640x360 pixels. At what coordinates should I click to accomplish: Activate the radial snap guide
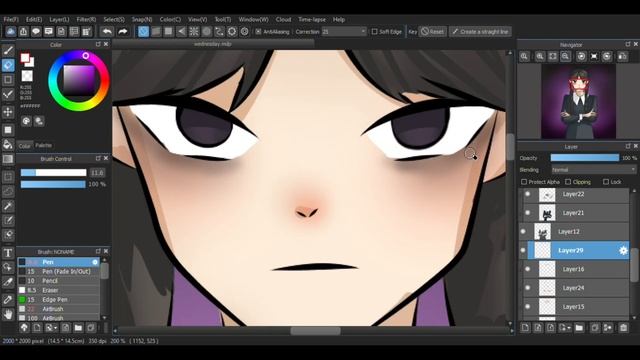194,31
